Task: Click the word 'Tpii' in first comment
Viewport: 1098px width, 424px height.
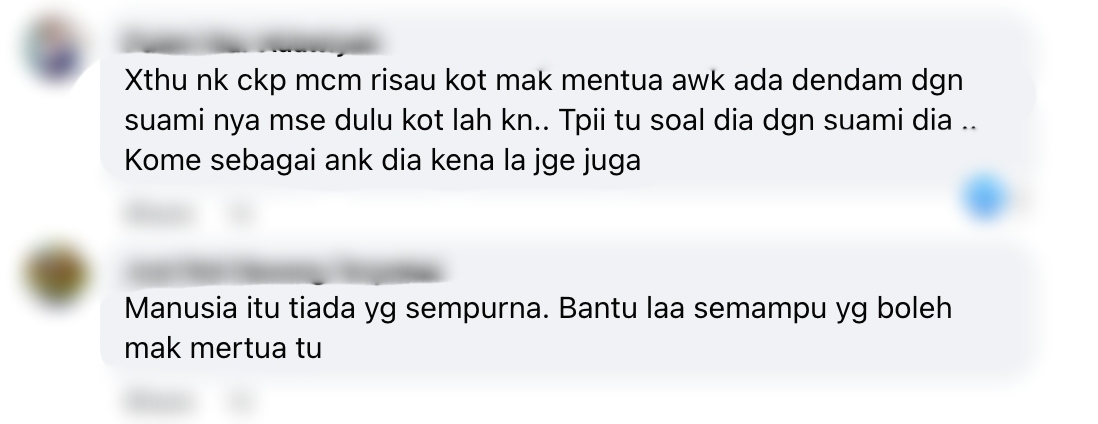Action: pyautogui.click(x=583, y=123)
